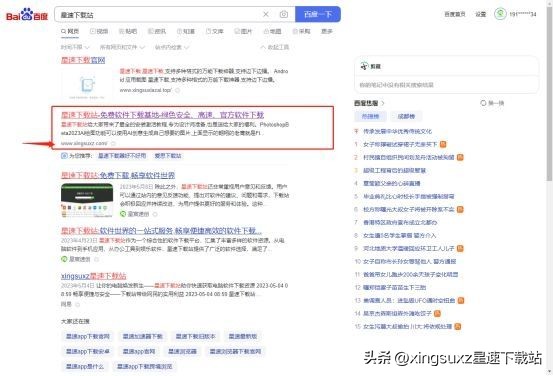
Task: Click the icon after www.xingsuxiazai.top URL
Action: [178, 90]
